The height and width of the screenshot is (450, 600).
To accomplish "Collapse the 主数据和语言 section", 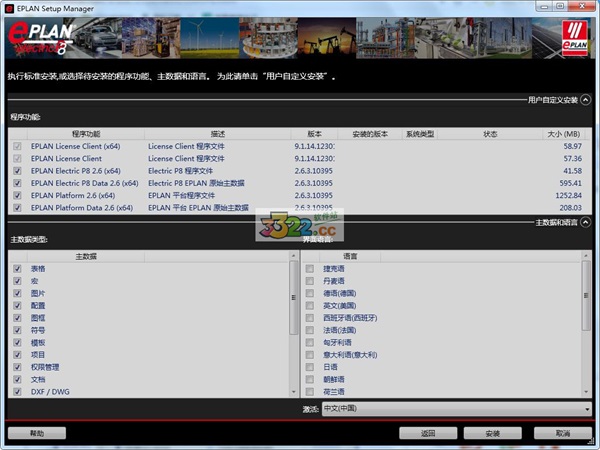I will 586,222.
